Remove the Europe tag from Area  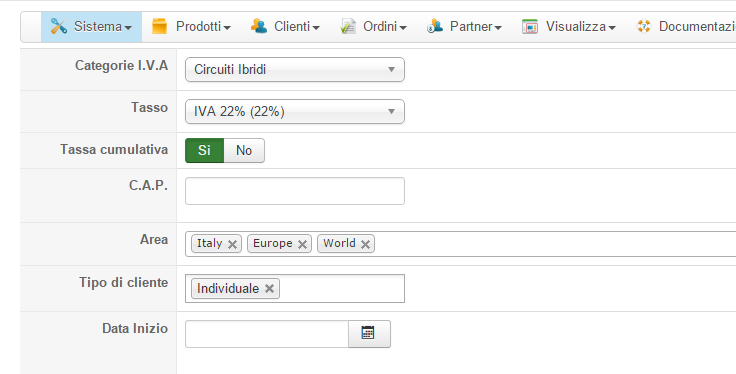(x=303, y=244)
